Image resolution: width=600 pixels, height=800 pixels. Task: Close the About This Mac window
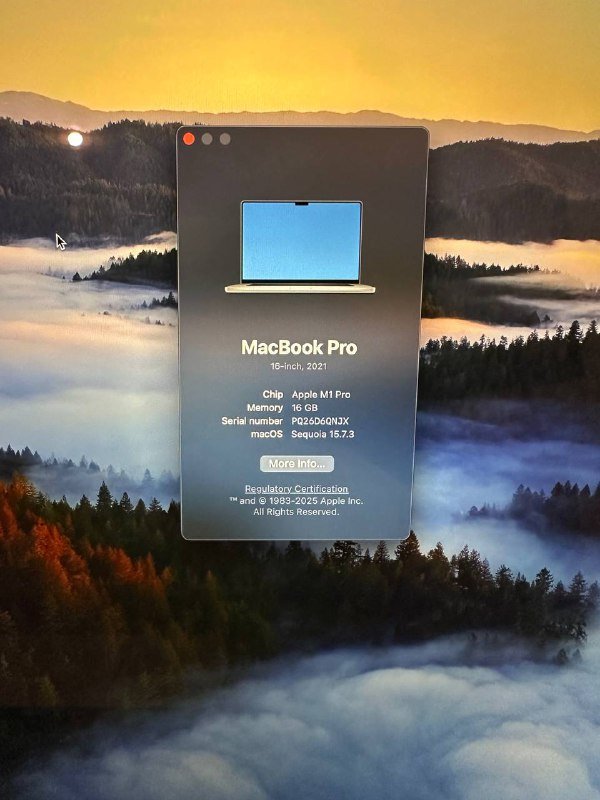point(189,139)
